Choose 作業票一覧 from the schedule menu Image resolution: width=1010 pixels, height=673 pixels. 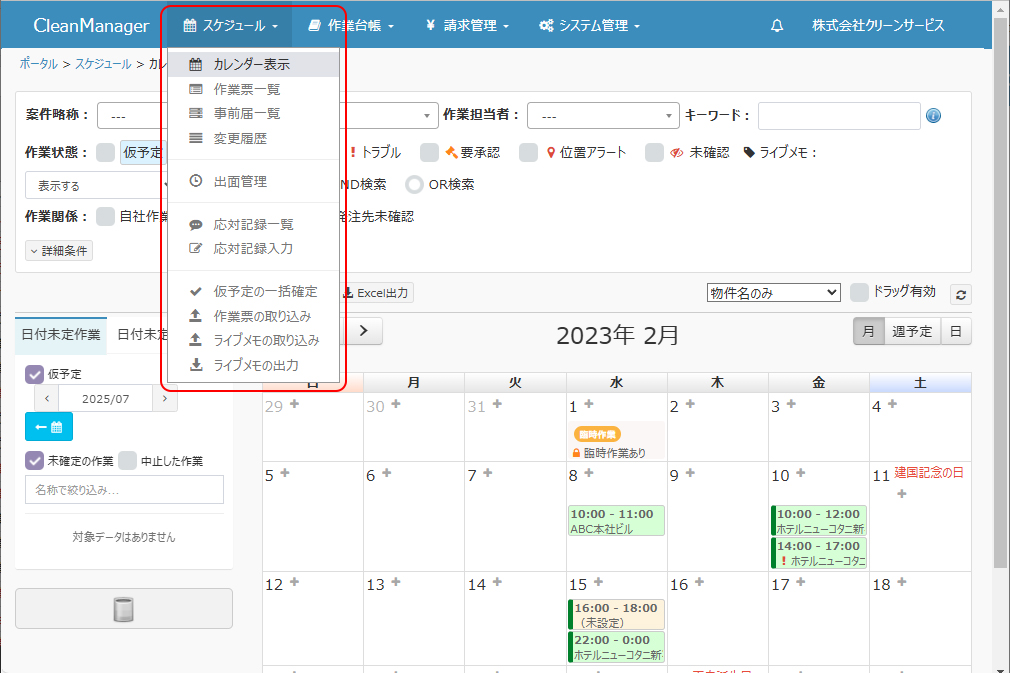(246, 89)
